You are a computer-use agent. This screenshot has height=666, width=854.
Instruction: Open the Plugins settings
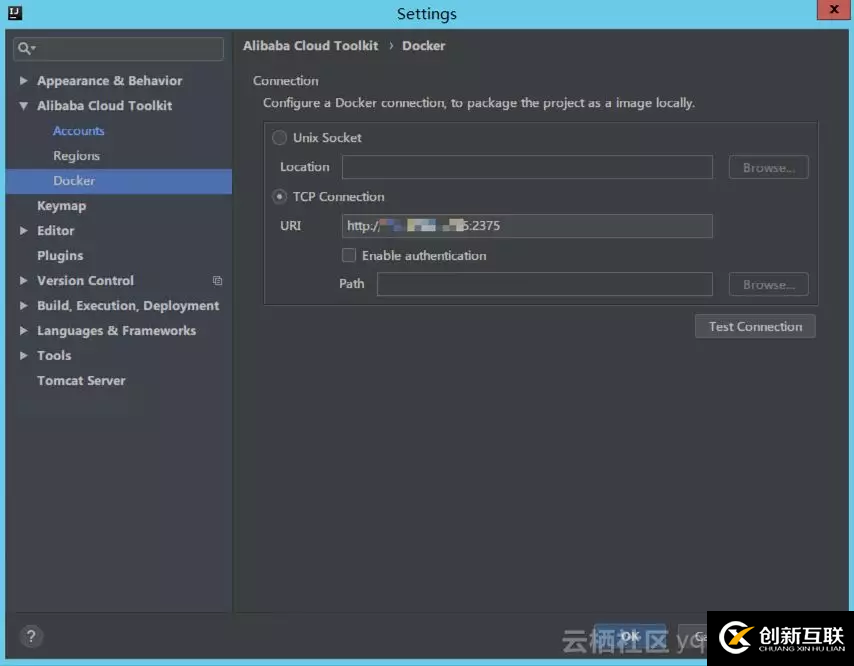[60, 255]
